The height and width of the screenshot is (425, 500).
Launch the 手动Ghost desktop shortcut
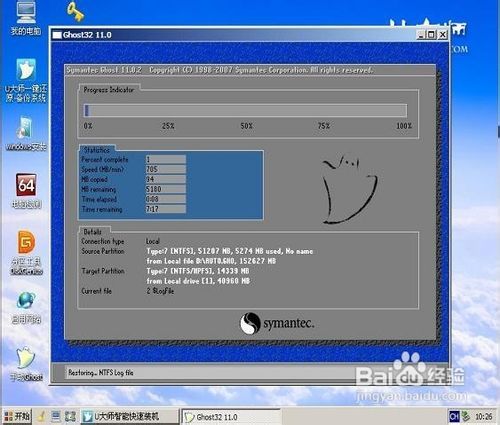tap(26, 364)
